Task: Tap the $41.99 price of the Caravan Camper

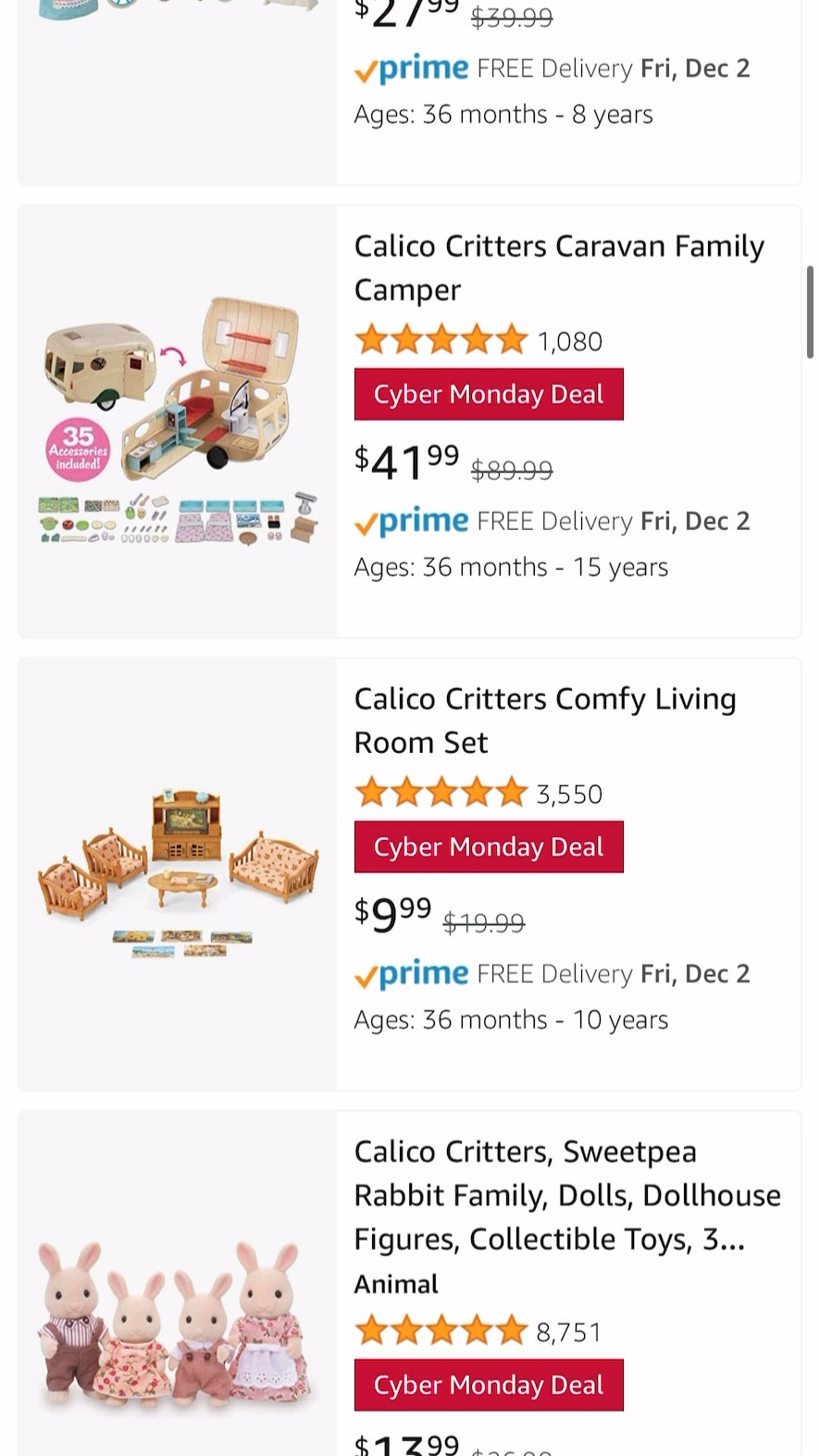Action: click(x=407, y=462)
